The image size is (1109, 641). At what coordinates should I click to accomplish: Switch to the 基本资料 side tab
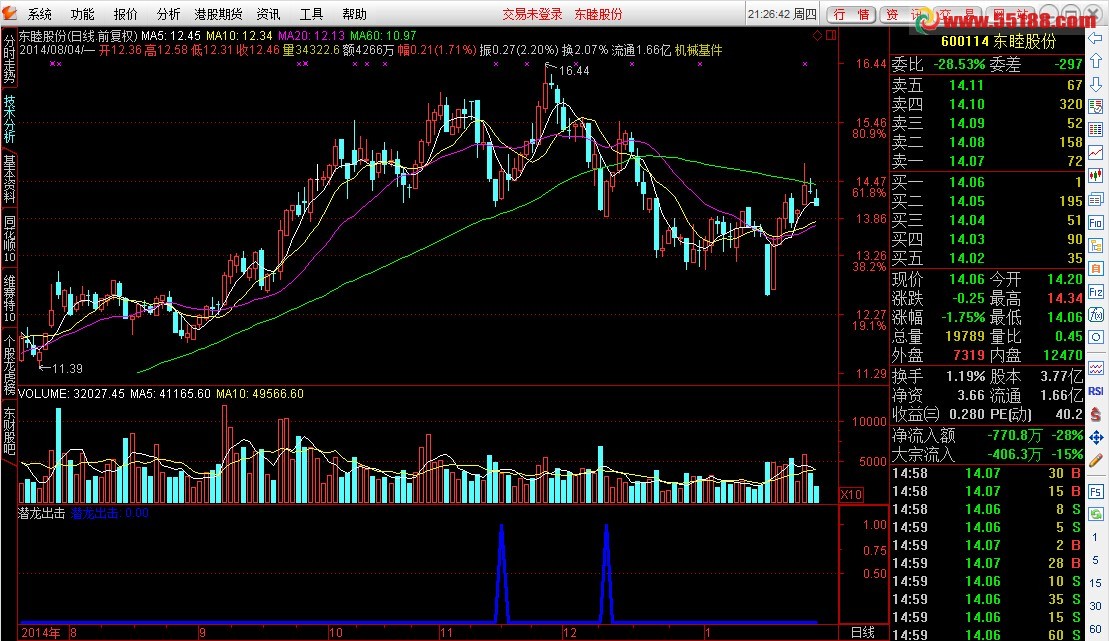pyautogui.click(x=9, y=180)
